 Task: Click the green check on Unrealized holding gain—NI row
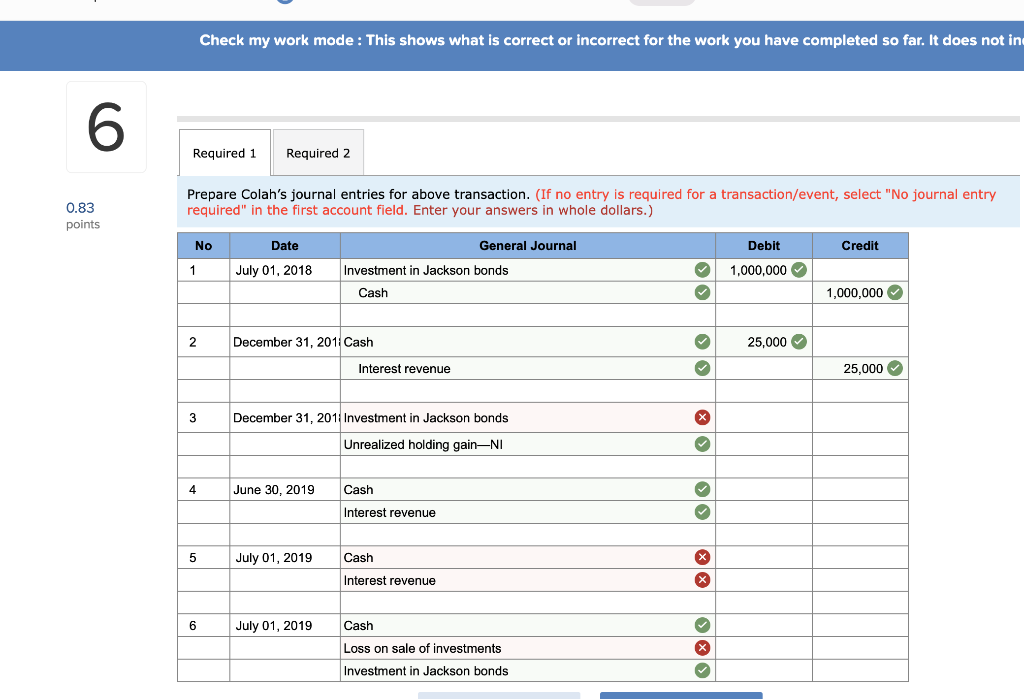point(702,444)
